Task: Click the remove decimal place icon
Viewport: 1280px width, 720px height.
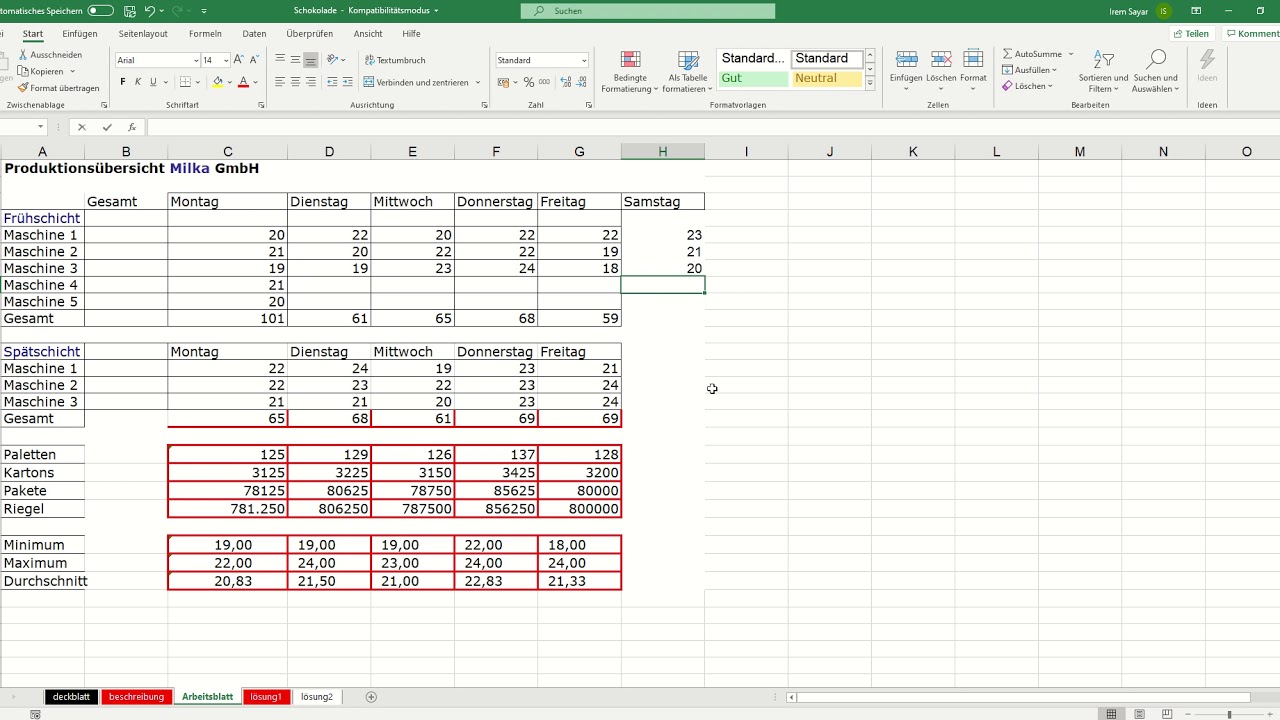Action: 581,82
